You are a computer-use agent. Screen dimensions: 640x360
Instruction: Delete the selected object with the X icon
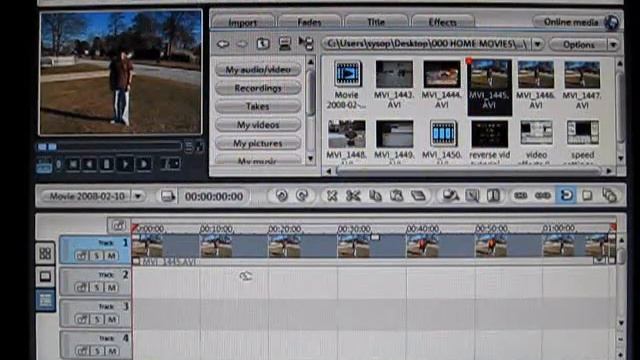pos(332,196)
